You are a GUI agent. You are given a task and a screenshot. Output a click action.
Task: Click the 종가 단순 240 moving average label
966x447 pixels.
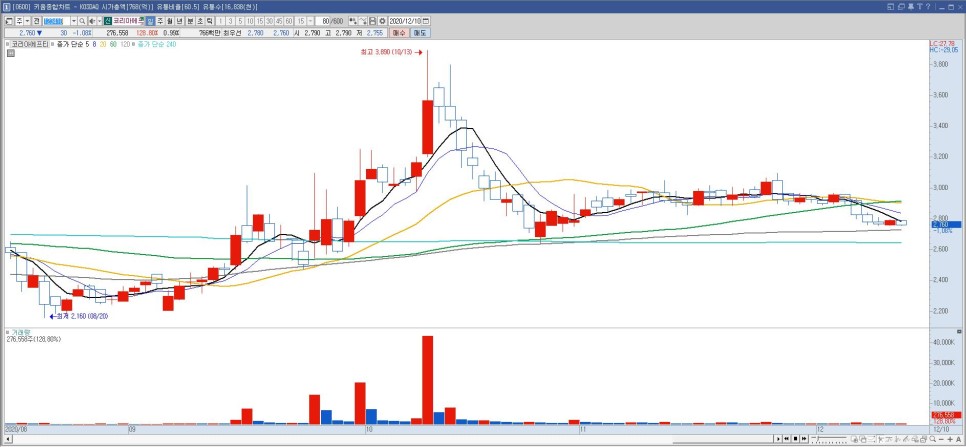pyautogui.click(x=158, y=44)
